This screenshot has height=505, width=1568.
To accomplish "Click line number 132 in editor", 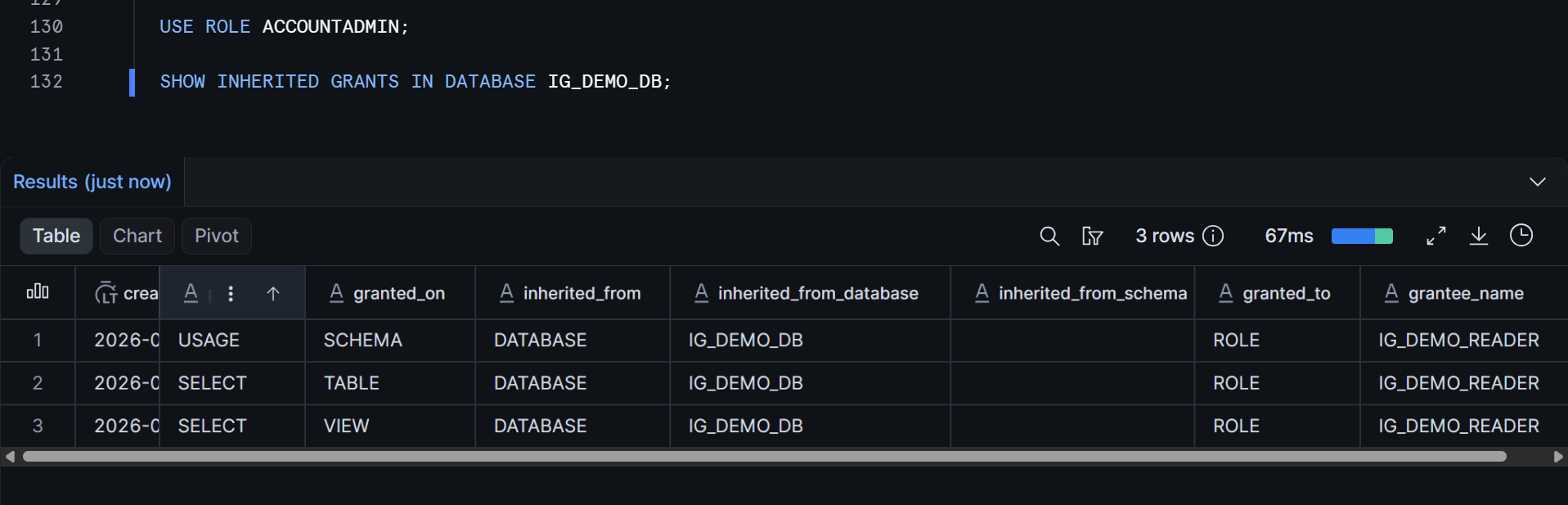I will [47, 82].
